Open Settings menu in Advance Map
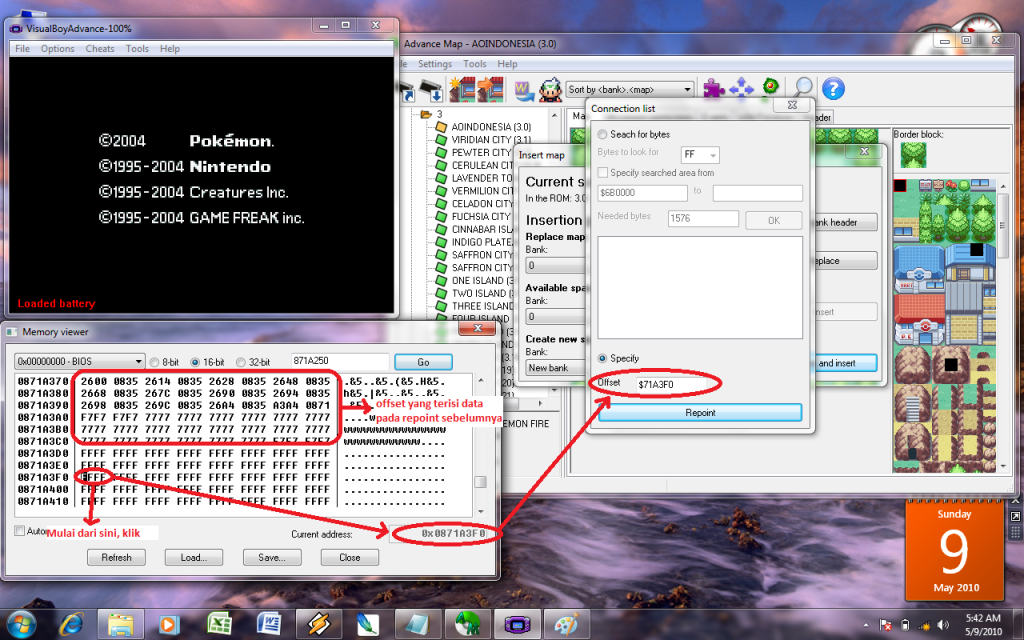Viewport: 1024px width, 640px height. pos(435,64)
